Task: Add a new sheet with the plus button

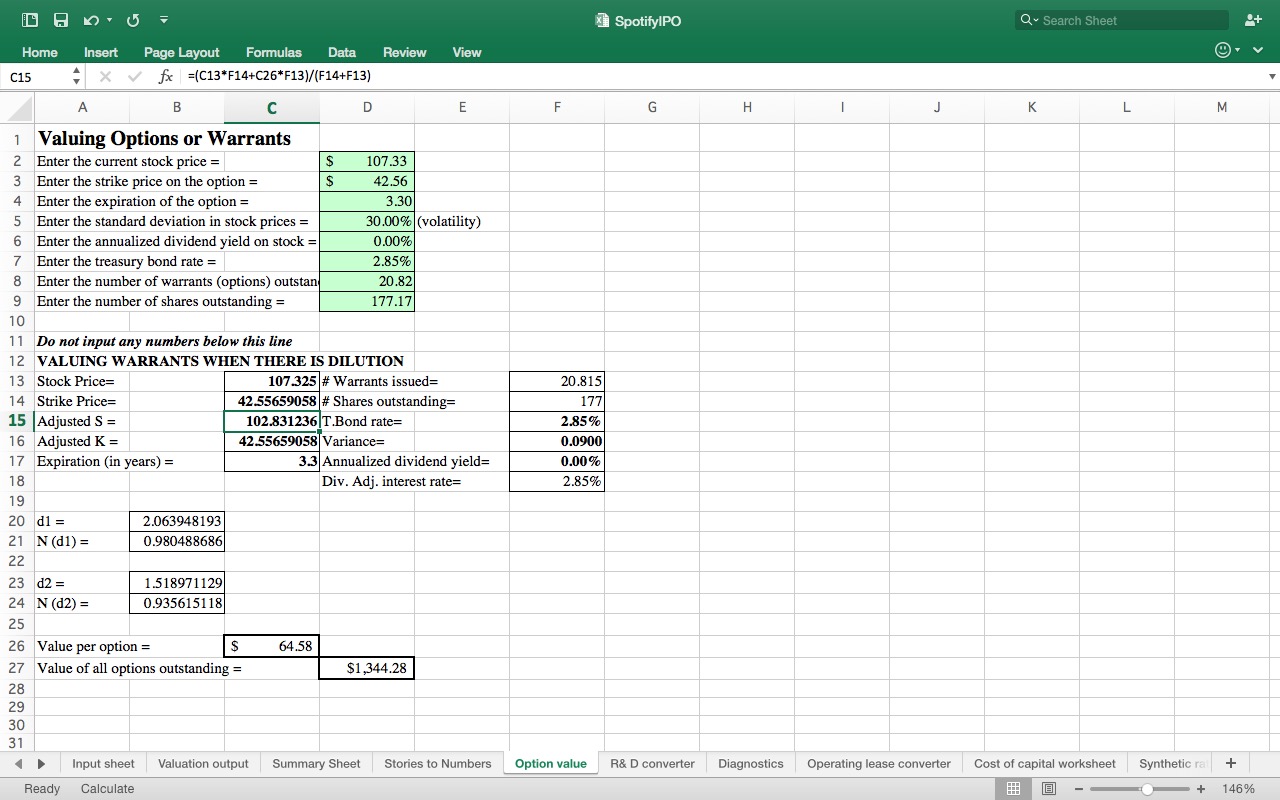Action: click(x=1231, y=763)
